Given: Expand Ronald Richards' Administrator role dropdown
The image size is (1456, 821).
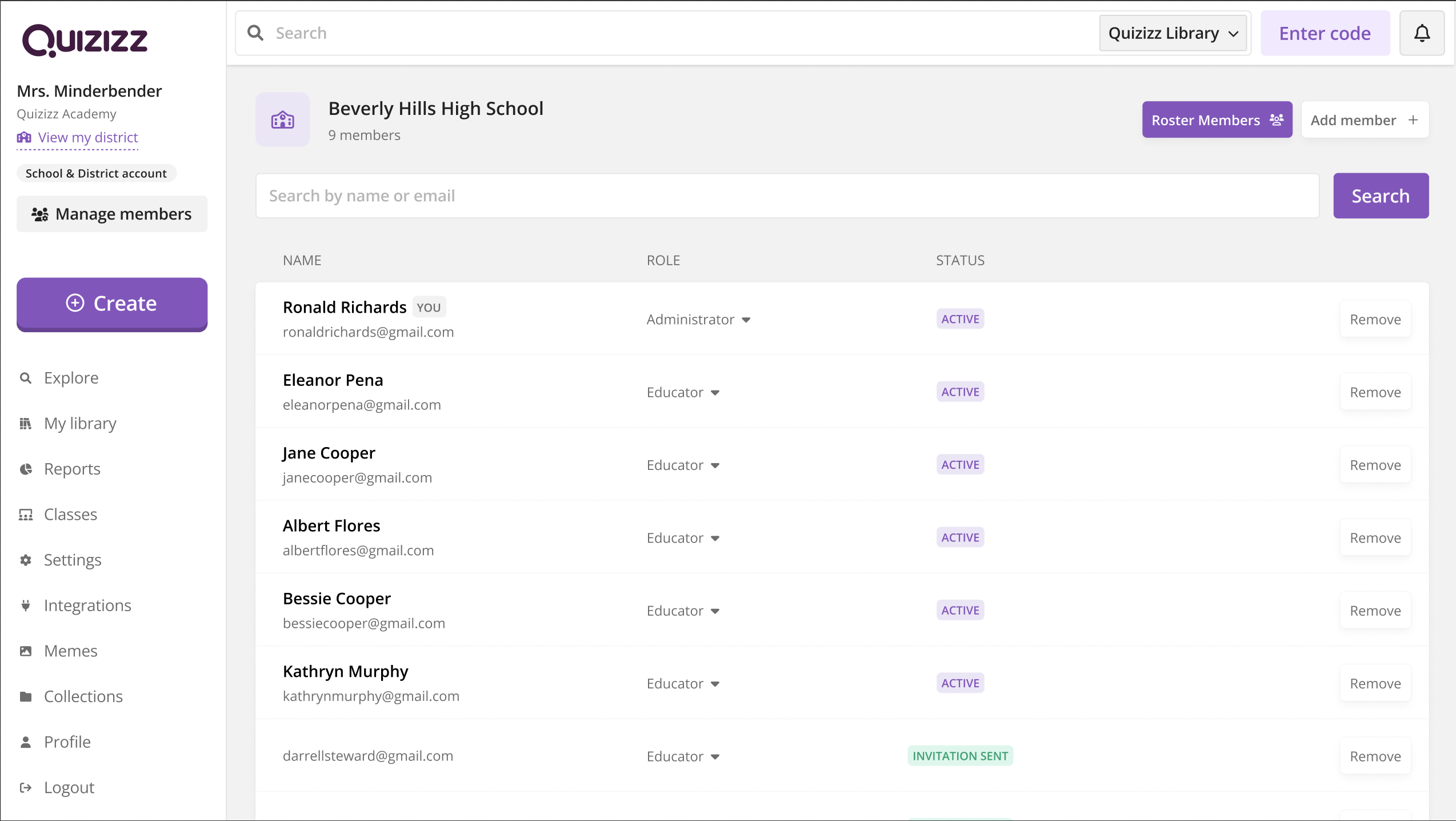Looking at the screenshot, I should click(698, 320).
